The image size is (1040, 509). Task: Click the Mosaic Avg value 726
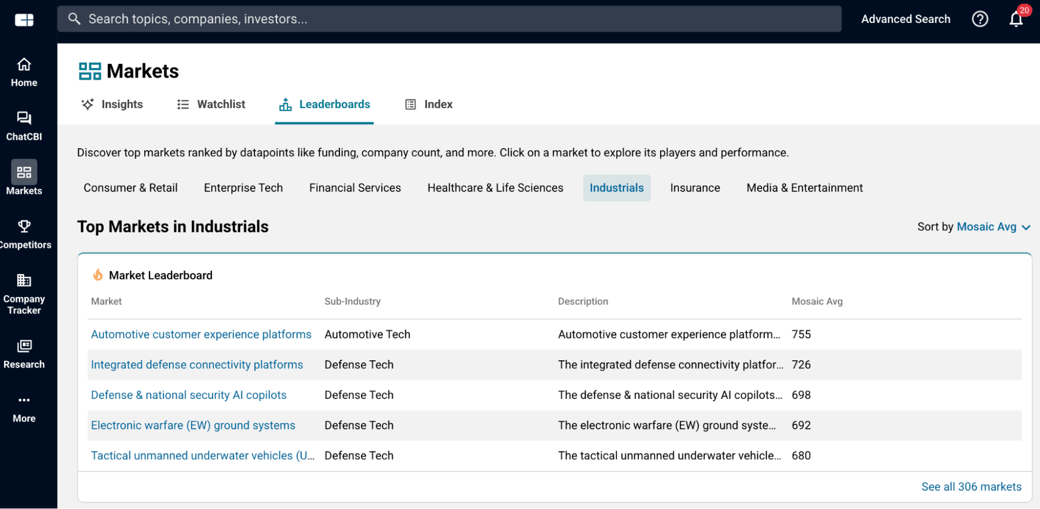[801, 365]
